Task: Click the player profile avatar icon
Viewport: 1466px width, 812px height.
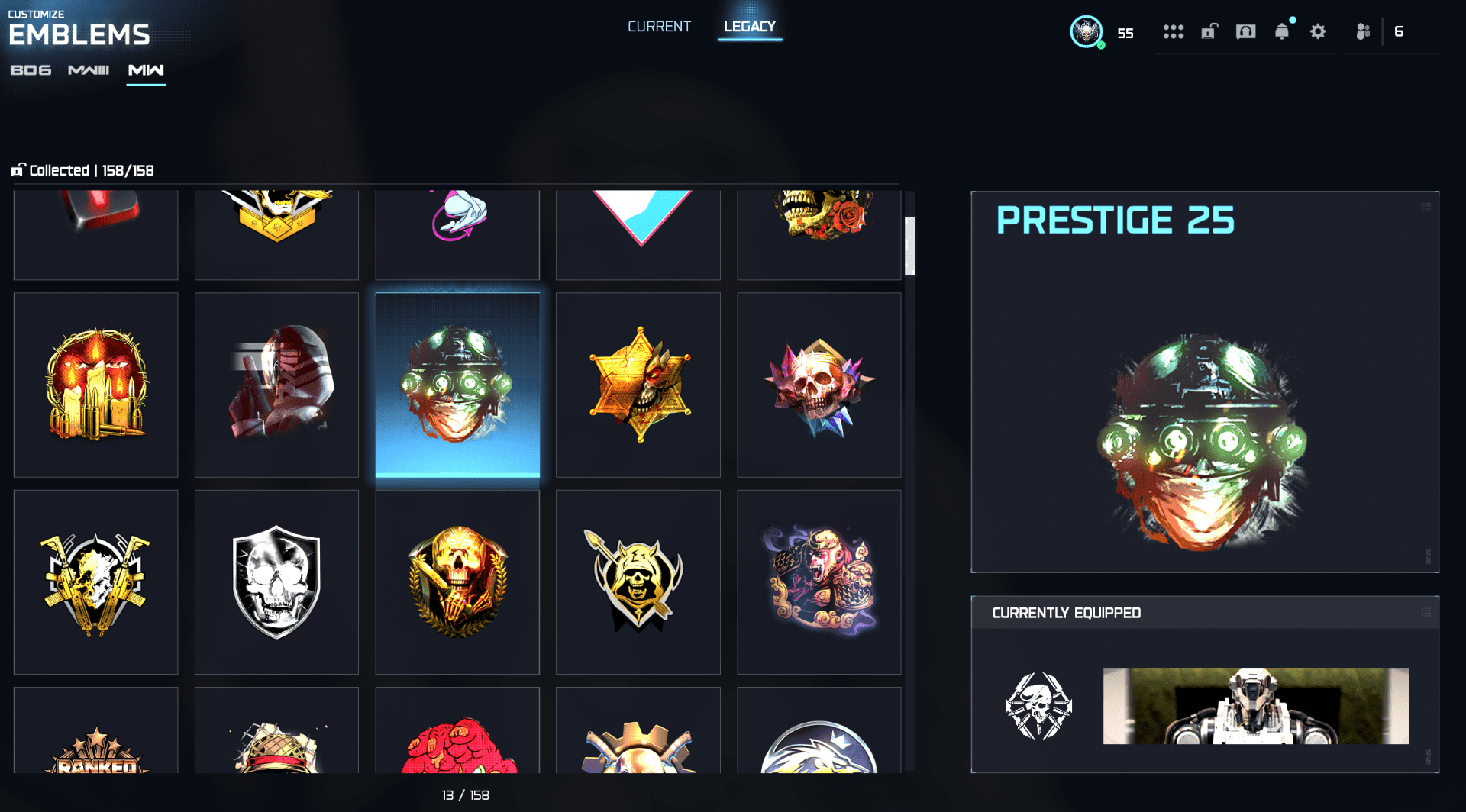Action: click(x=1087, y=31)
